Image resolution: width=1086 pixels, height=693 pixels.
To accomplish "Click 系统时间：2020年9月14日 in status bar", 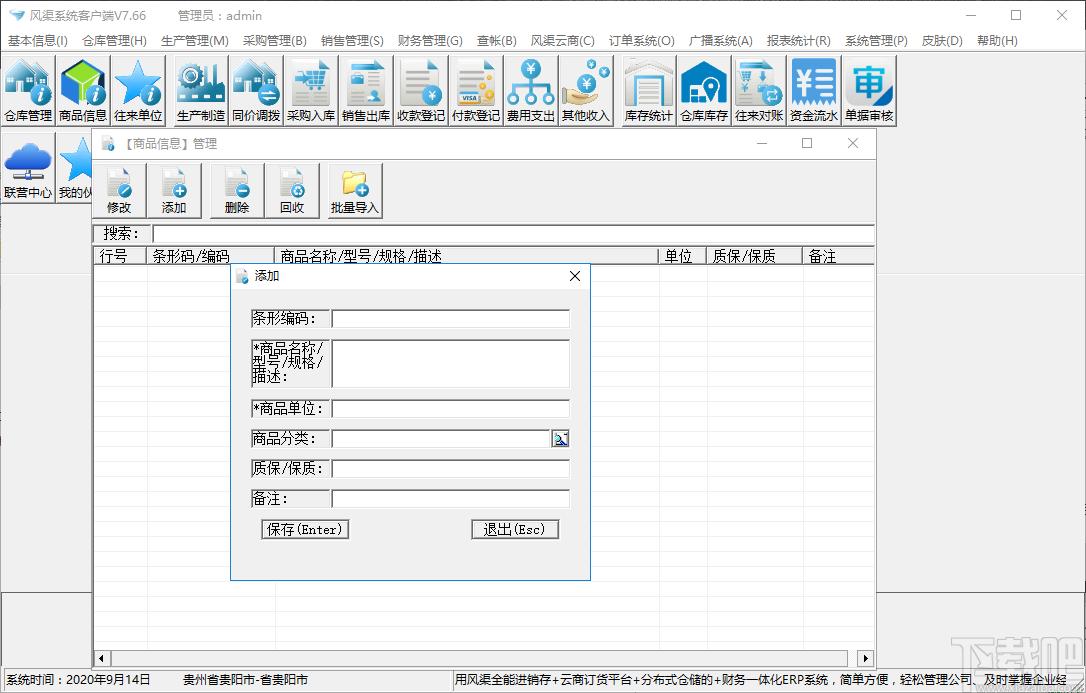I will tap(78, 680).
